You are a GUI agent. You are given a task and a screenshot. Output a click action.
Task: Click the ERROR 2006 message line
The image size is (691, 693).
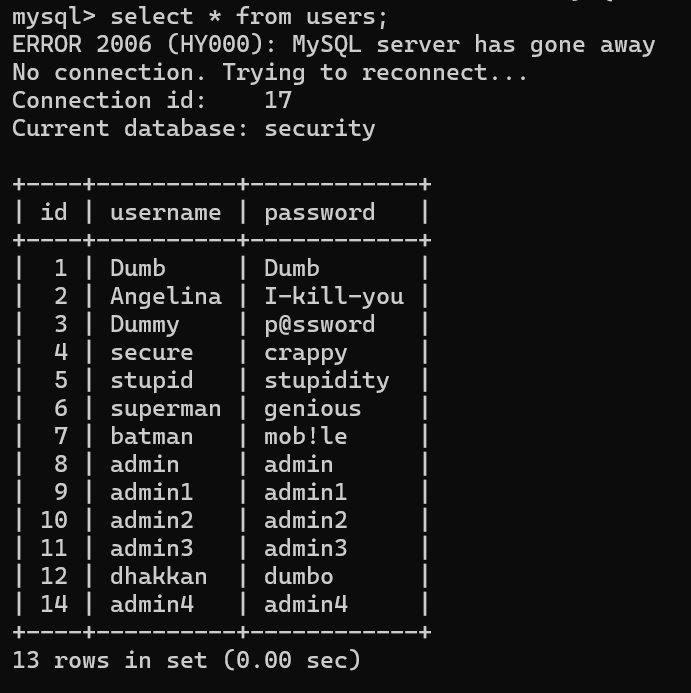(x=333, y=45)
